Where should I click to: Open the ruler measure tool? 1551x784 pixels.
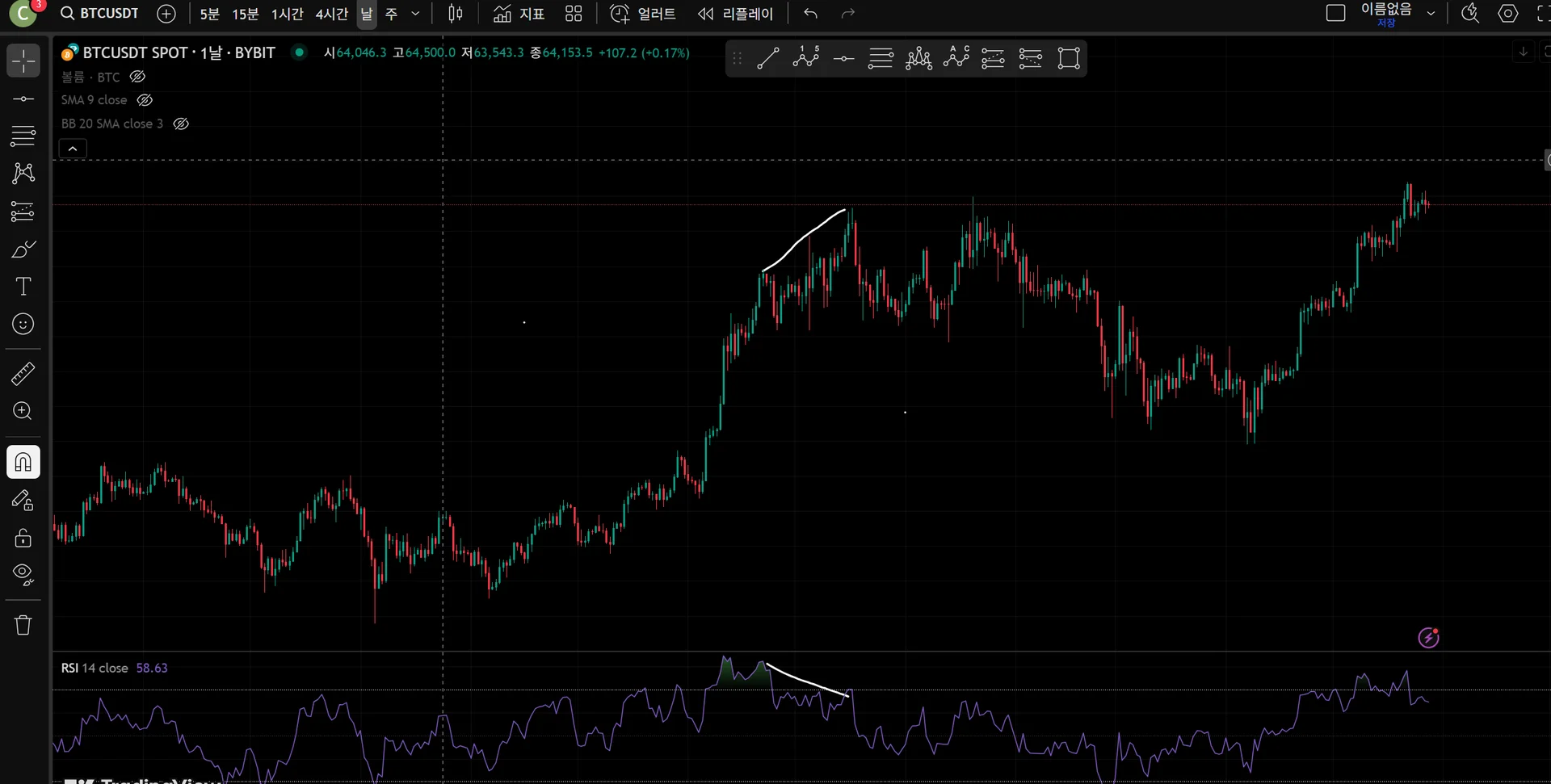[x=23, y=374]
